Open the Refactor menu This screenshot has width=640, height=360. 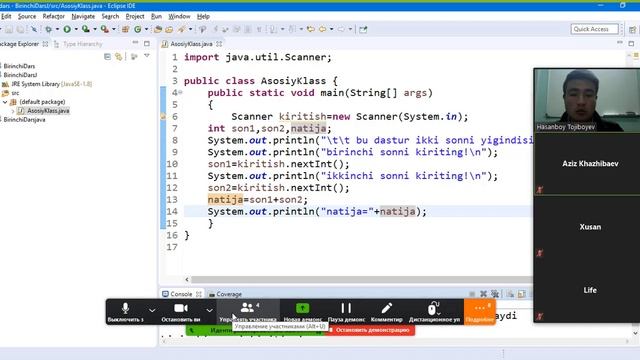coord(53,16)
